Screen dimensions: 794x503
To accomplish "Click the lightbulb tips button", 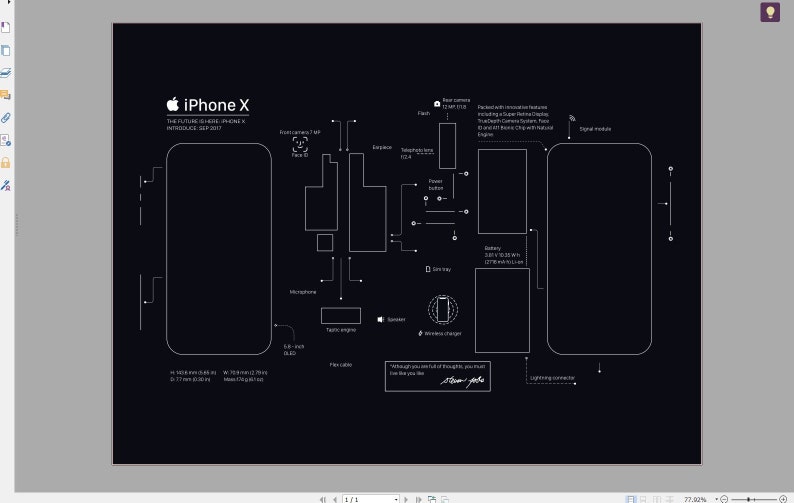I will 770,12.
